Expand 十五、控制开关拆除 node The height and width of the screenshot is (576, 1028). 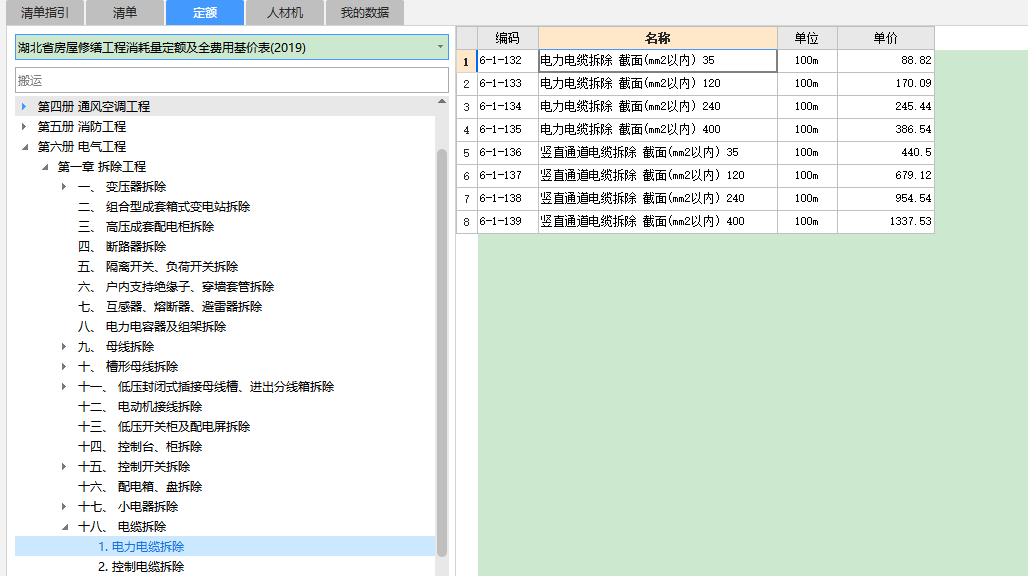(x=64, y=467)
